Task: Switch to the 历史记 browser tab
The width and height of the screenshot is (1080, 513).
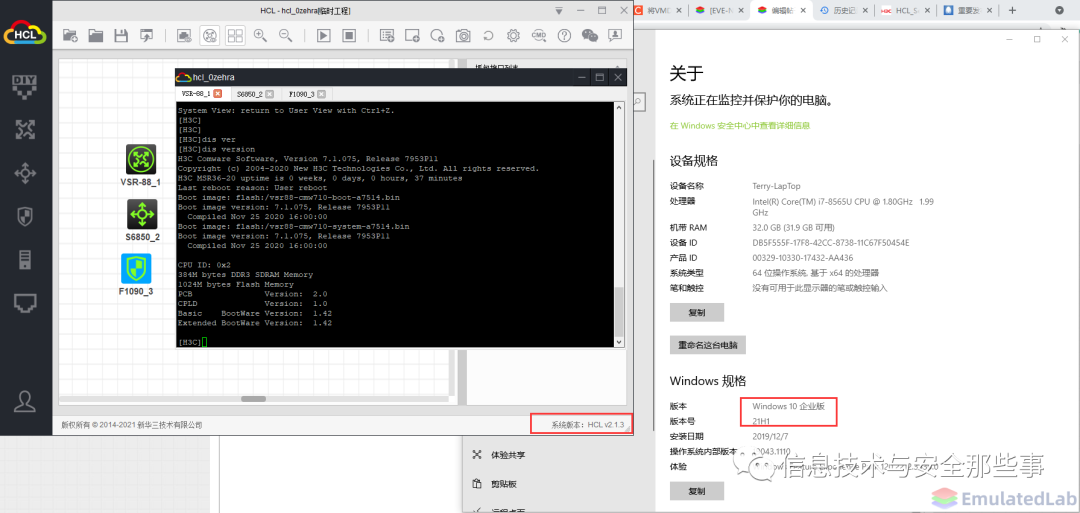Action: (x=843, y=10)
